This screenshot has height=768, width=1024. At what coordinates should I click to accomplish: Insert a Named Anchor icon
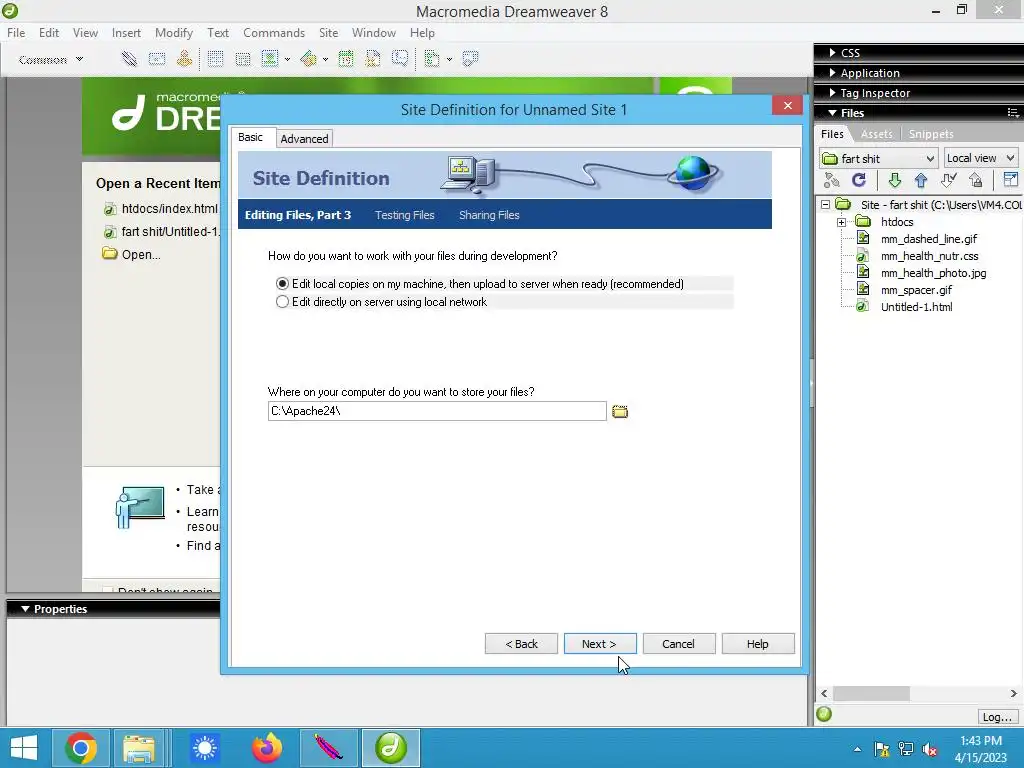coord(184,59)
